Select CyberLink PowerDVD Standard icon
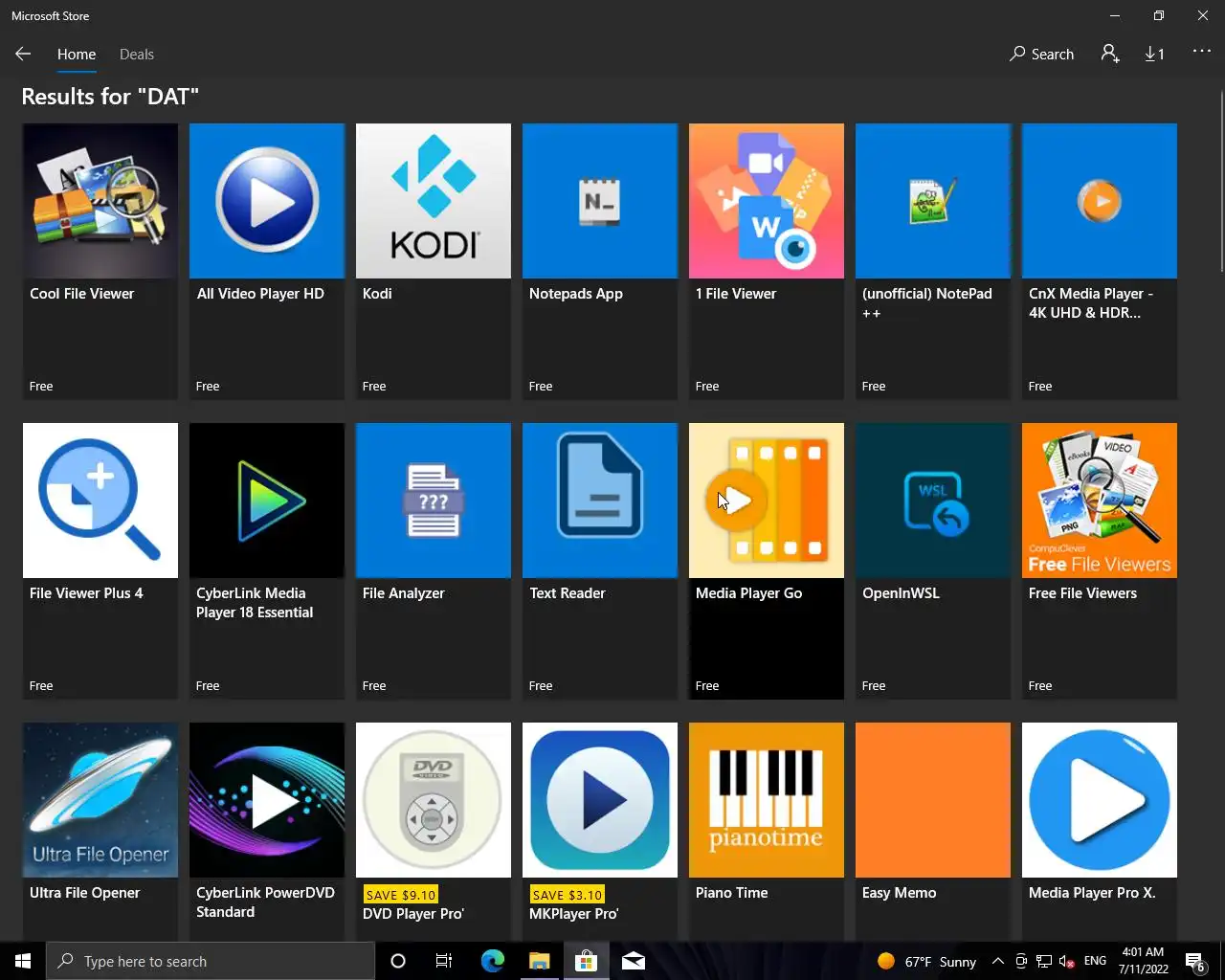Image resolution: width=1225 pixels, height=980 pixels. [267, 800]
